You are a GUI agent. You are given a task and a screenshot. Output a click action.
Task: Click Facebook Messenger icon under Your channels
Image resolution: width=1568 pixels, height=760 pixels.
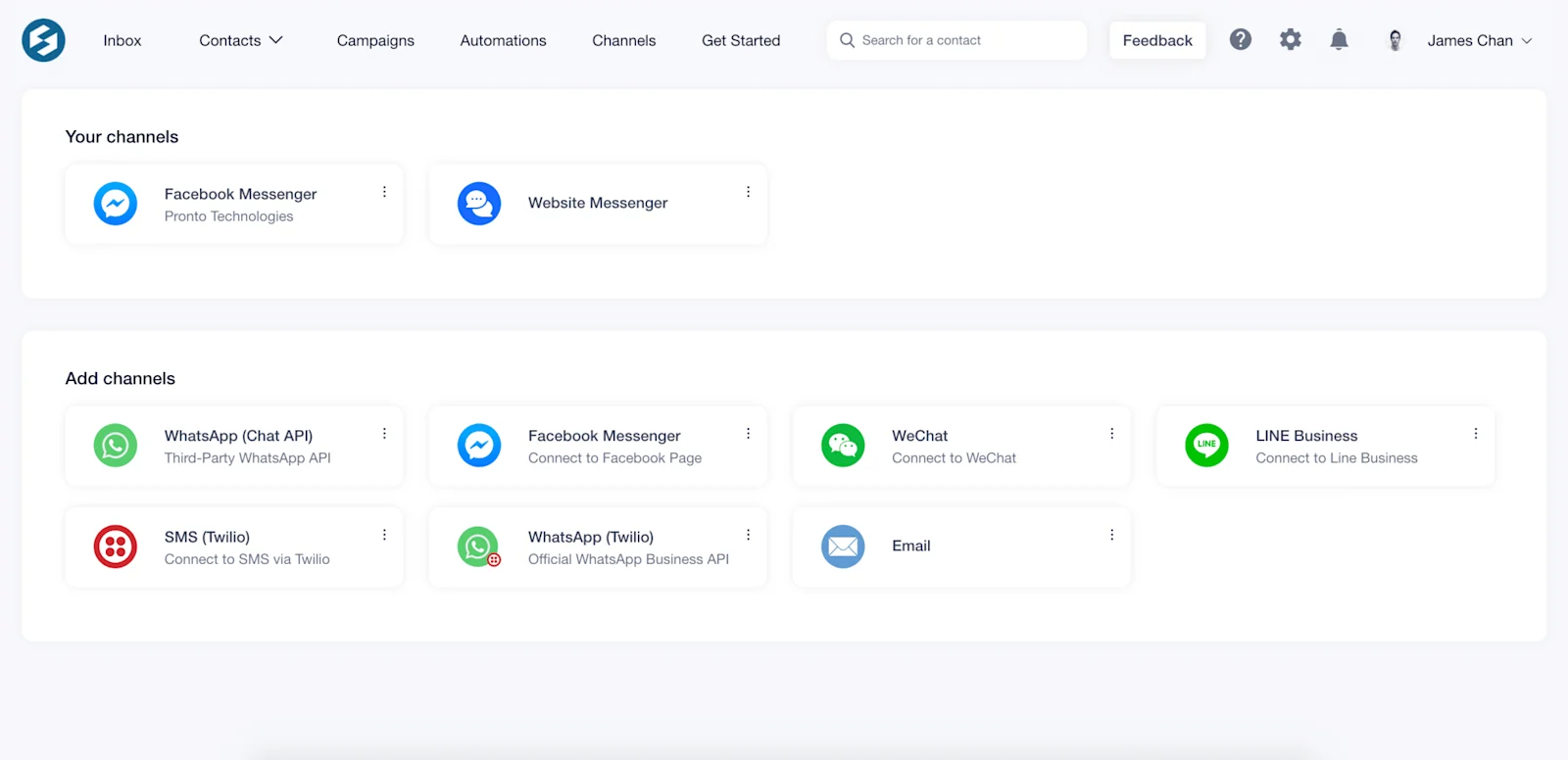point(116,204)
